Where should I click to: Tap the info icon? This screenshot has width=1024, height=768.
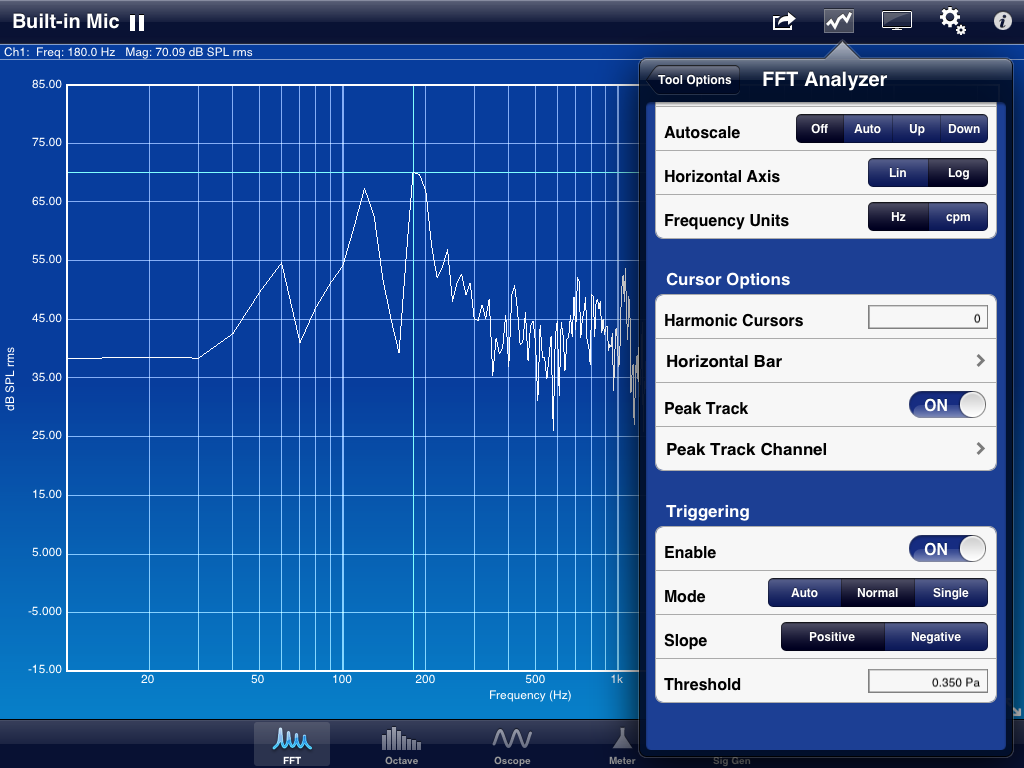point(1002,21)
